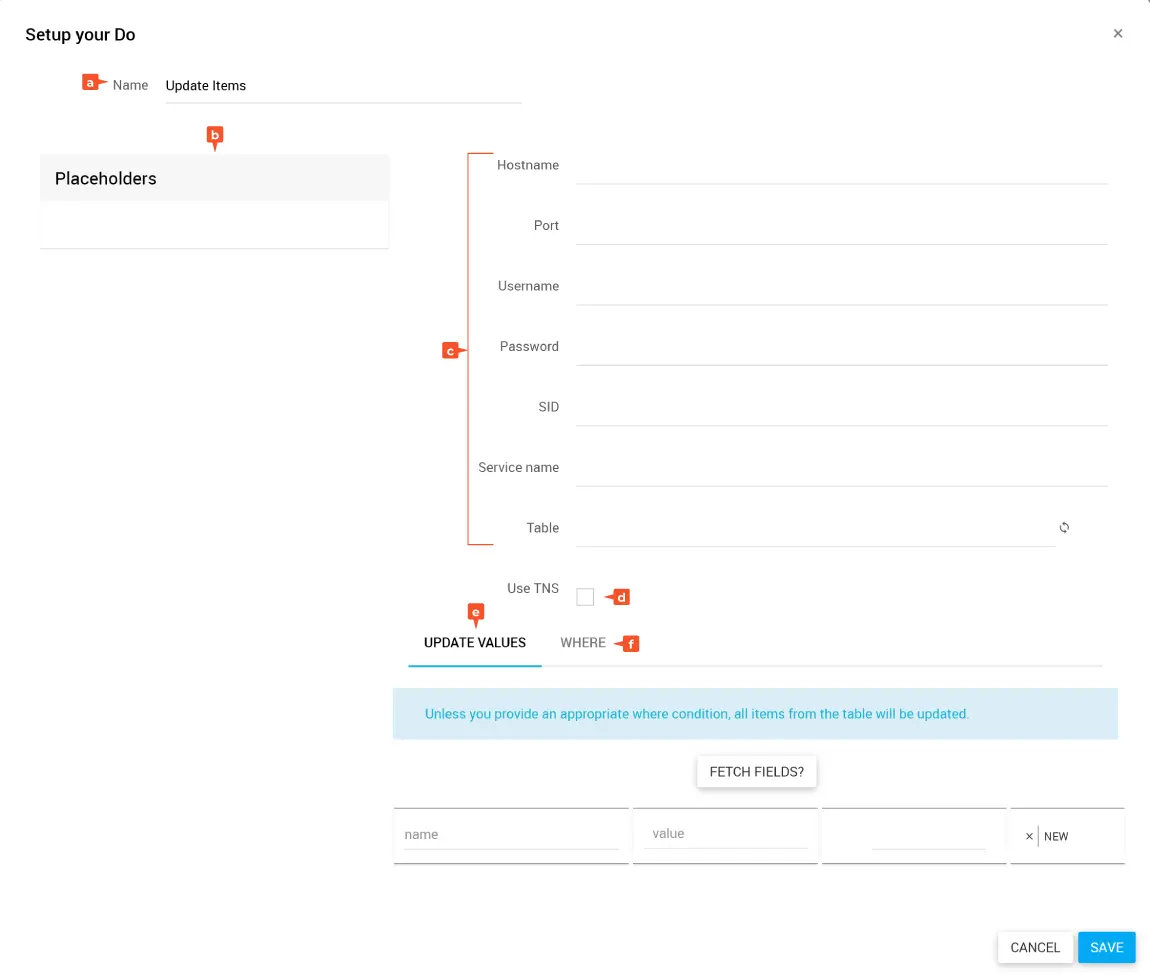The width and height of the screenshot is (1150, 975).
Task: Select the Port input field
Action: pos(840,226)
